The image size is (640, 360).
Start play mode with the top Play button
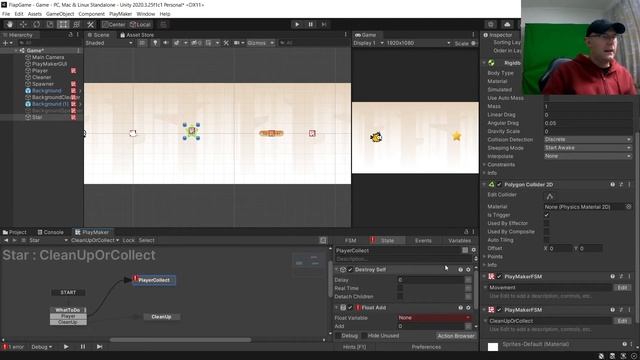point(297,24)
